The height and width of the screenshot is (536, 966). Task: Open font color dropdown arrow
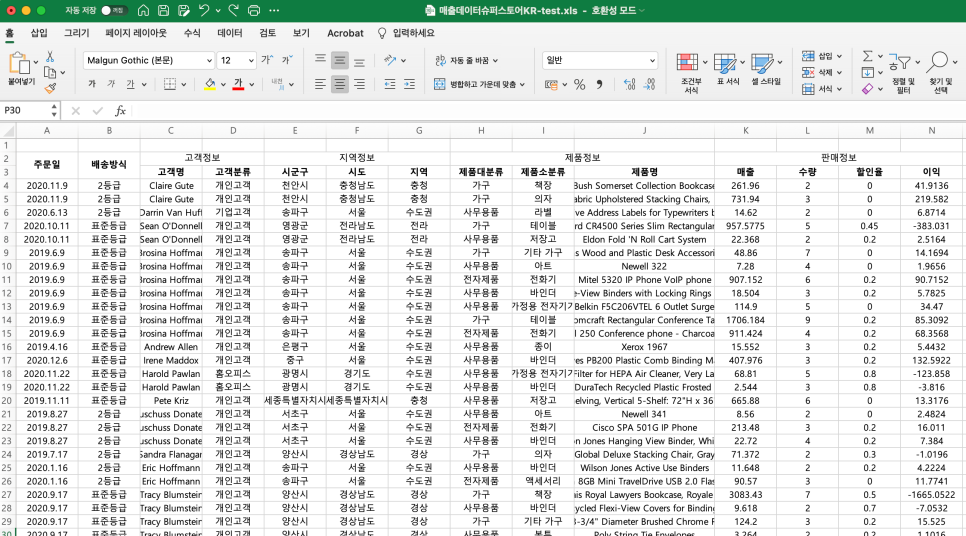pos(251,84)
